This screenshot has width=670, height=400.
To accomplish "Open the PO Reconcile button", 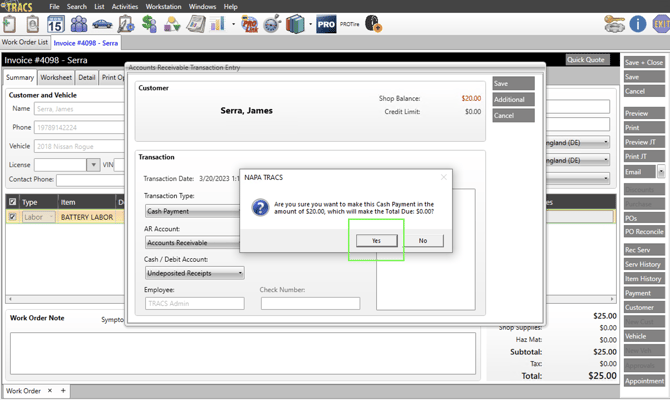I will pyautogui.click(x=644, y=232).
